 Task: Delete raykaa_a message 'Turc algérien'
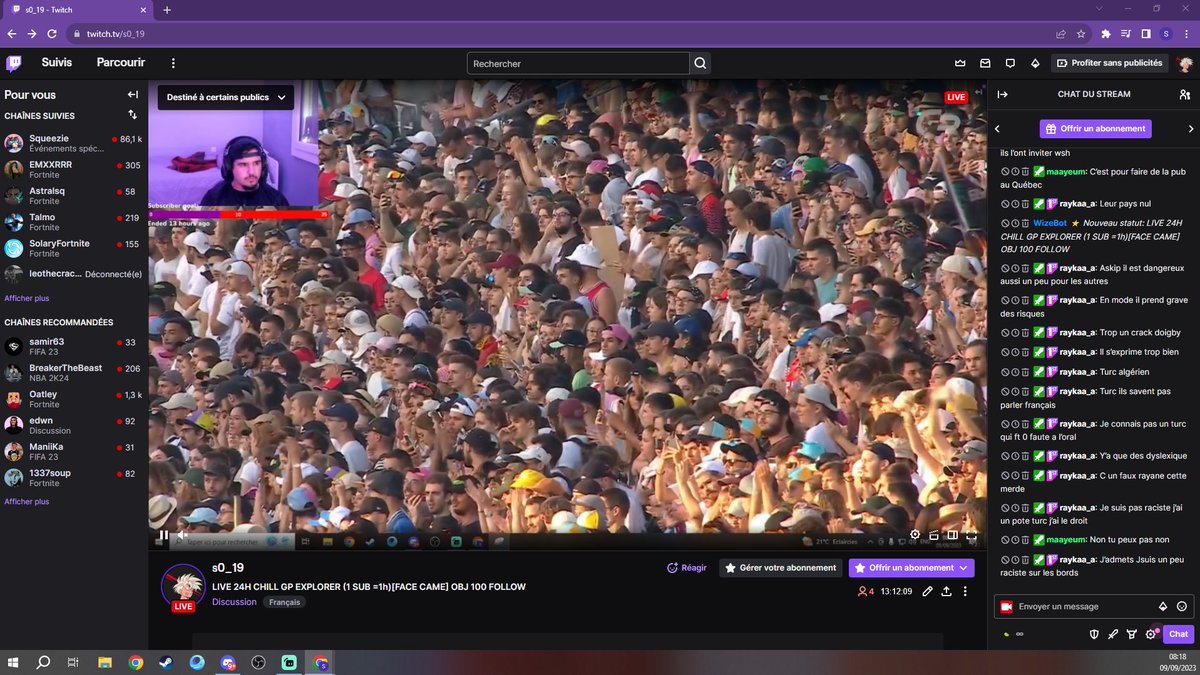tap(1025, 372)
